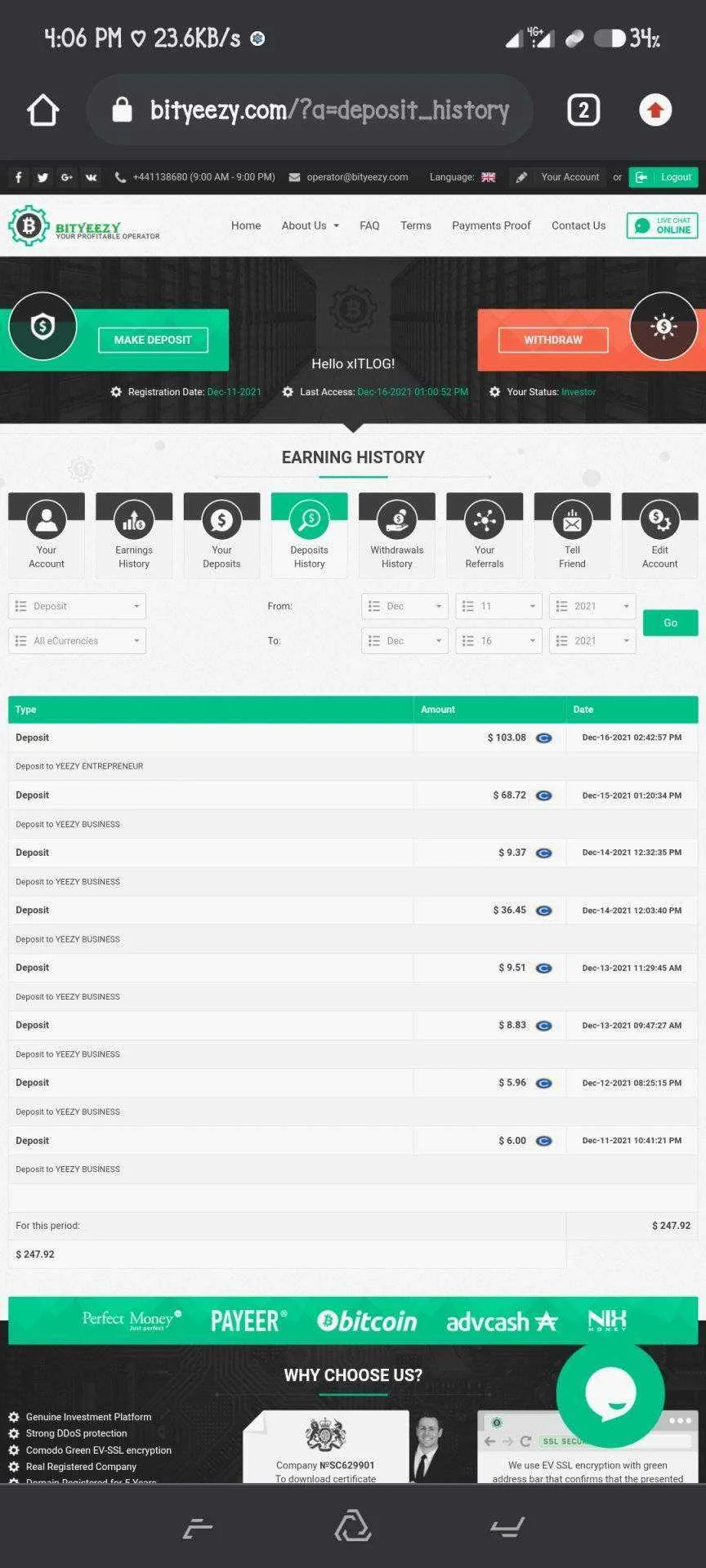Tap the Android recent apps navigation icon
This screenshot has height=1568, width=706.
pyautogui.click(x=198, y=1526)
